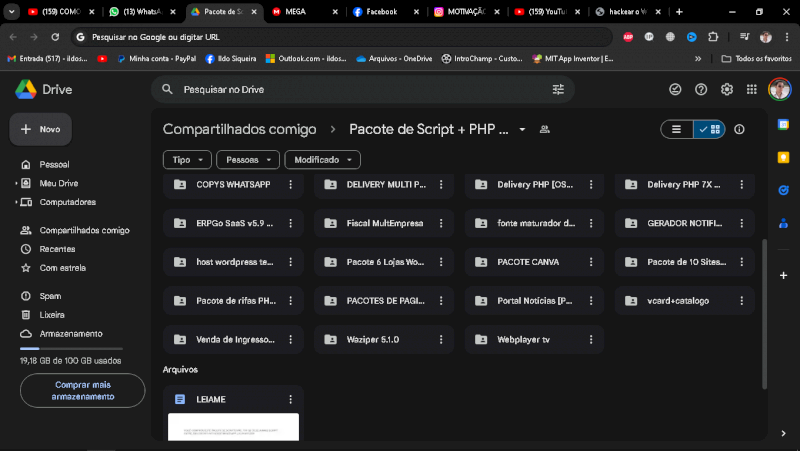Expand the Meu Drive tree

16,183
